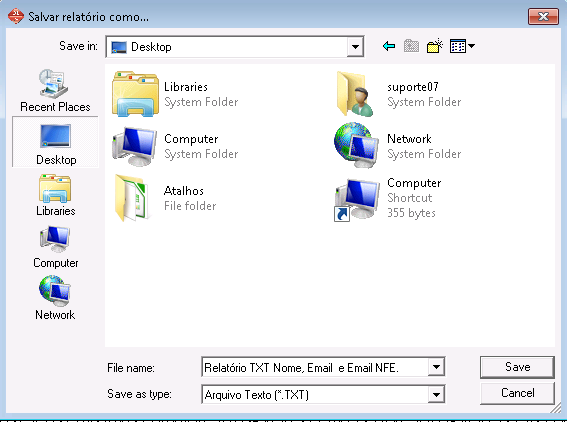The height and width of the screenshot is (422, 567).
Task: Select Network in the places sidebar
Action: pyautogui.click(x=55, y=298)
